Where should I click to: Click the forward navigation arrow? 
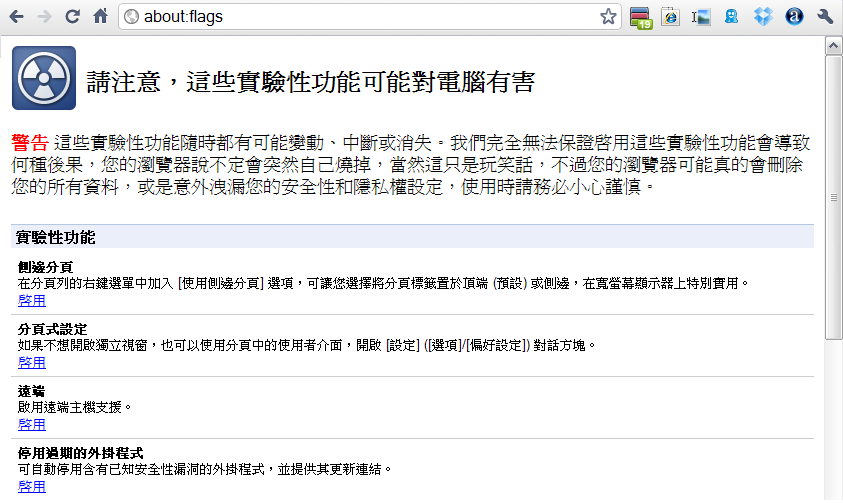45,17
